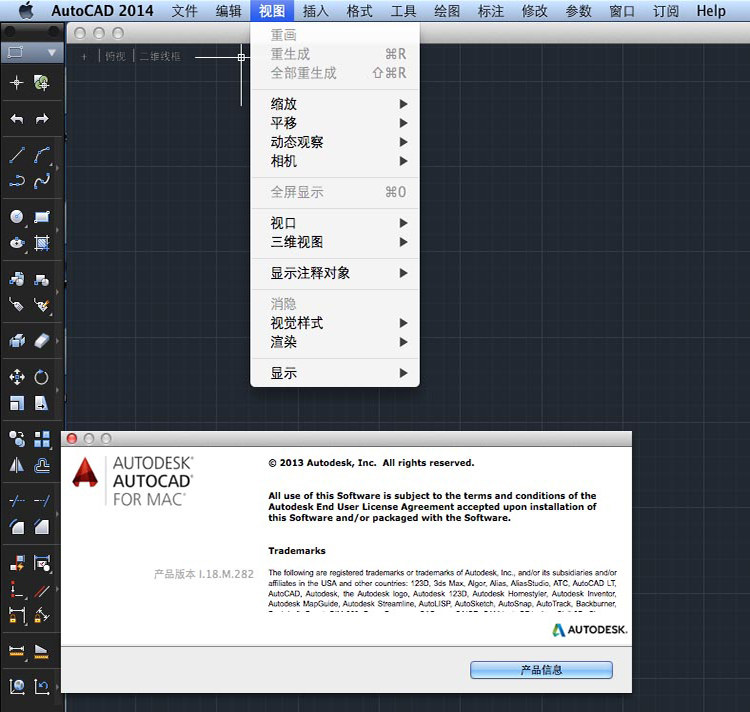Expand the 视口 submenu
750x712 pixels.
[335, 223]
